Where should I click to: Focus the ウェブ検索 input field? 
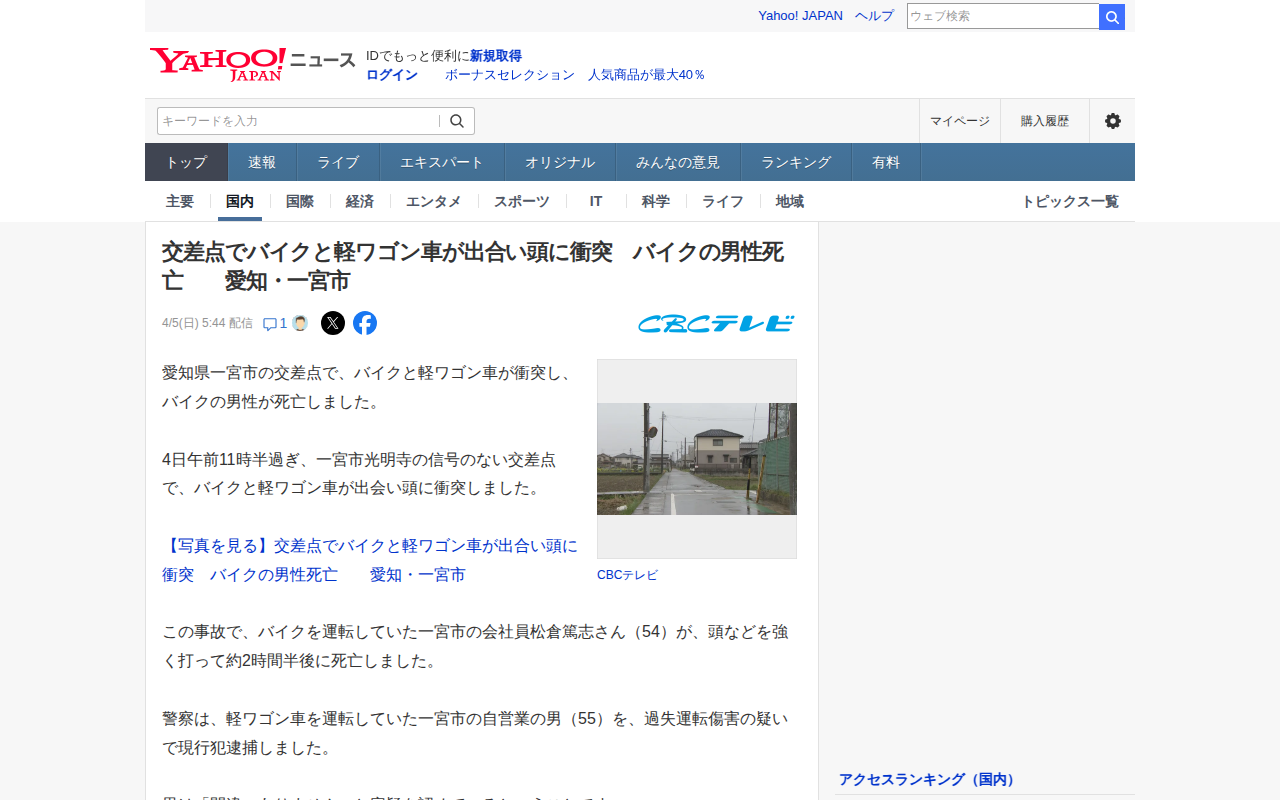1003,16
